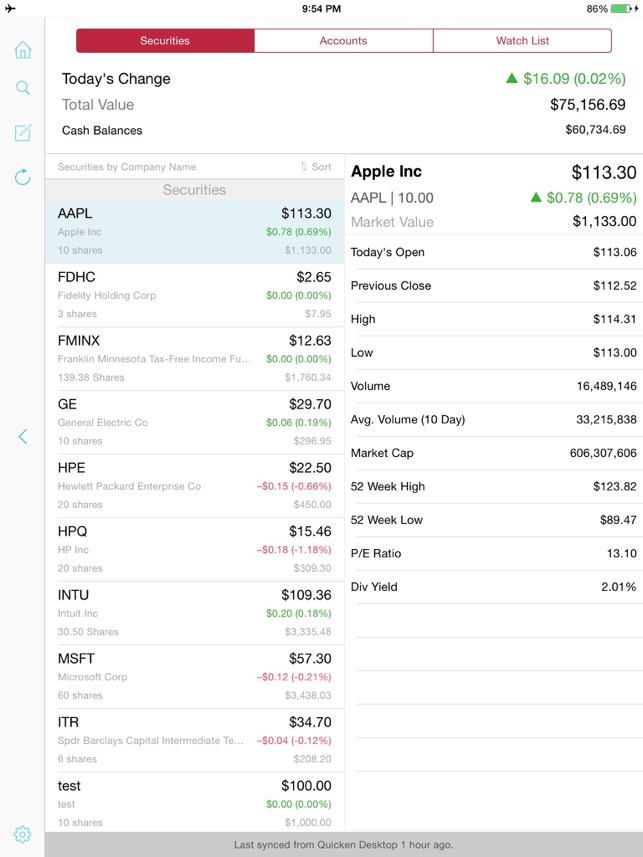Choose the MSFT Microsoft Corp row
The width and height of the screenshot is (643, 857).
(x=194, y=676)
